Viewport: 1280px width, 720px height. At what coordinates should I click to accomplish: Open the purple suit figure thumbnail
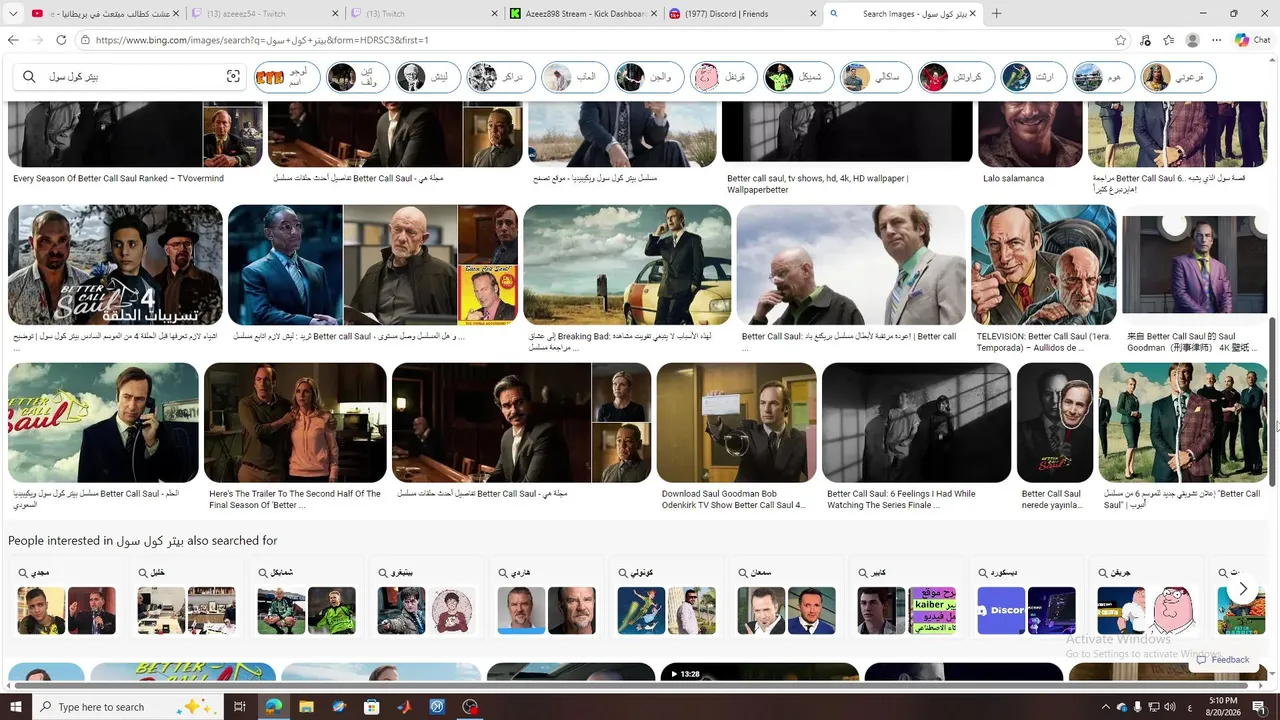coord(1194,265)
